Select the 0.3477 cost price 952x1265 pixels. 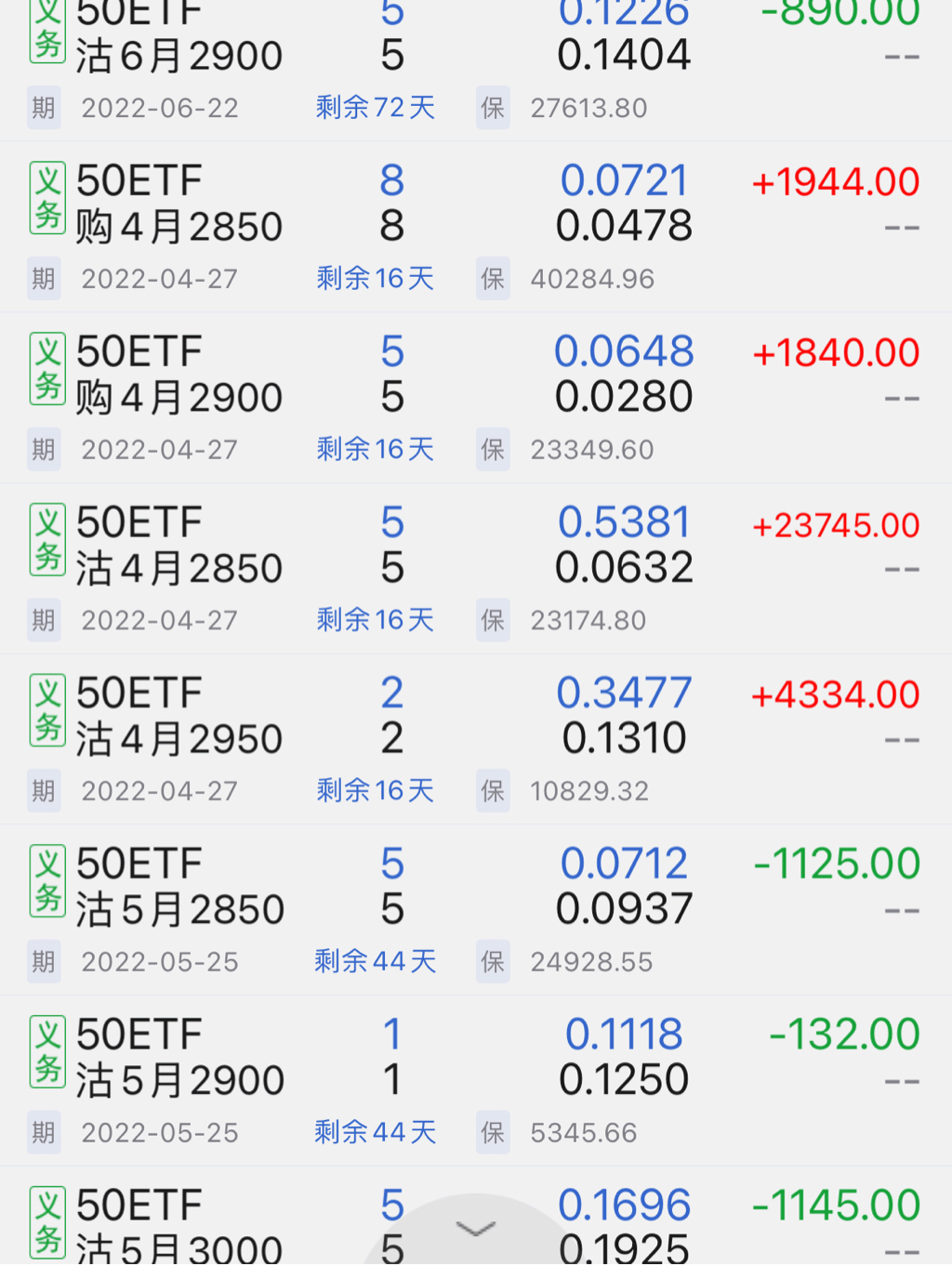(x=624, y=693)
